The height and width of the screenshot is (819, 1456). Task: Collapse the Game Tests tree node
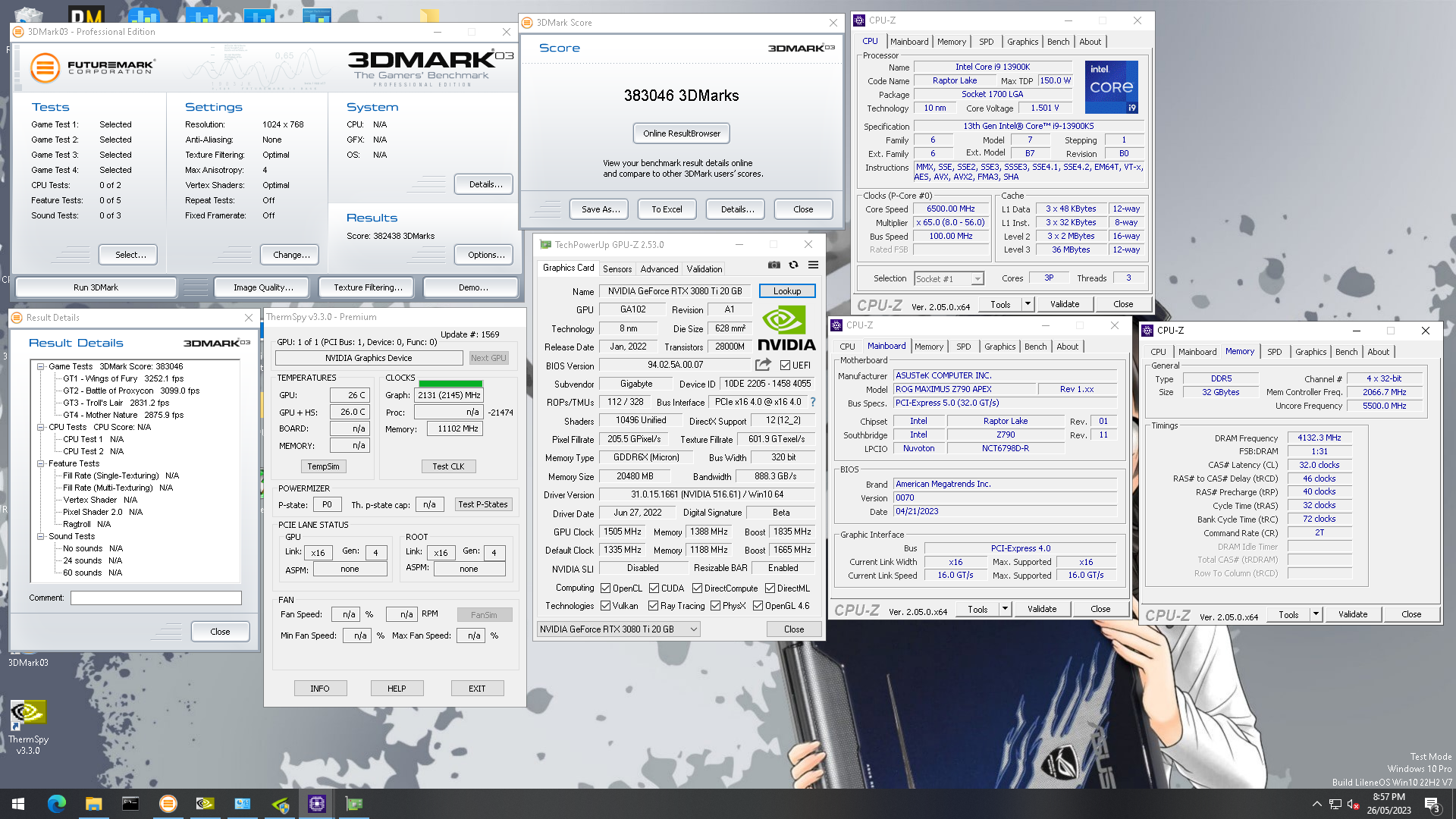click(x=41, y=366)
